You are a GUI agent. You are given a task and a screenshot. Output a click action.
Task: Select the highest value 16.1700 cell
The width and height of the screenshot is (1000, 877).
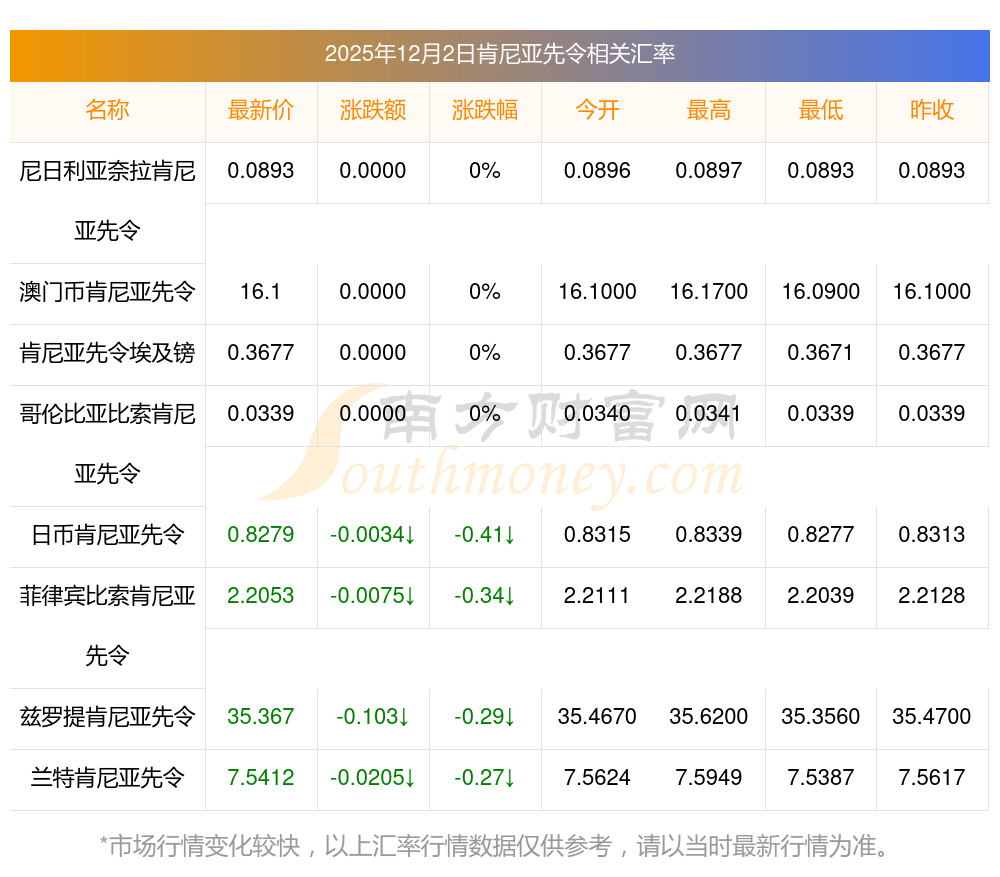pyautogui.click(x=709, y=292)
